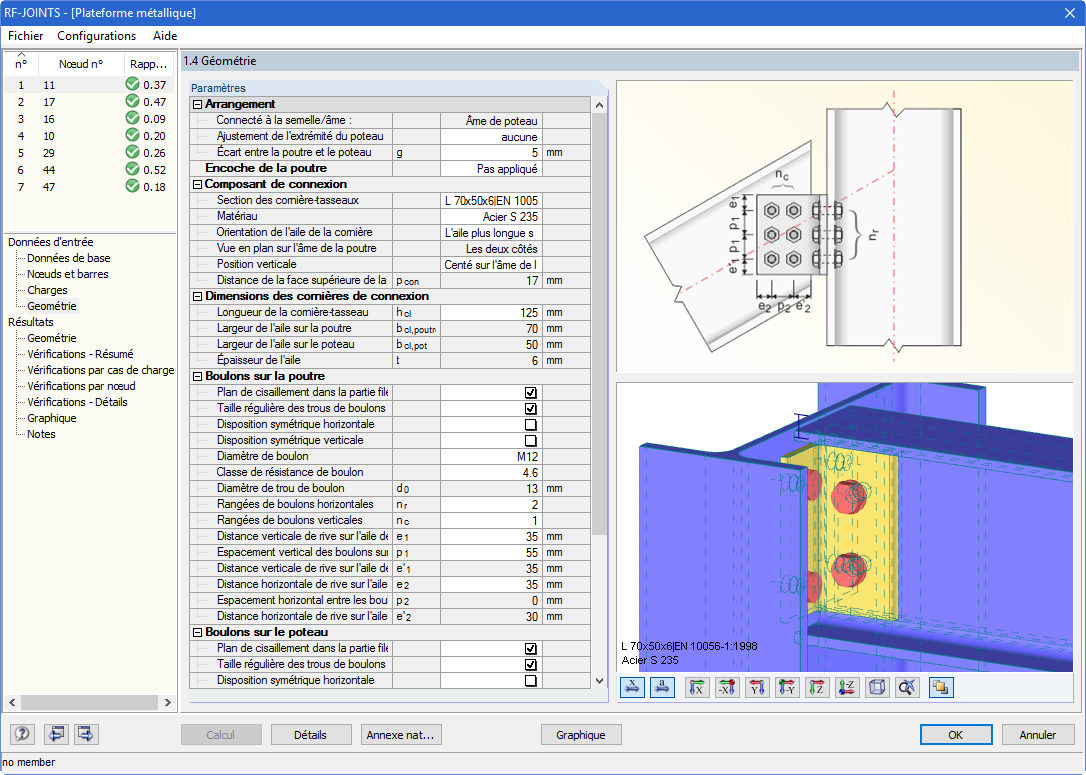Viewport: 1086px width, 775px height.
Task: Toggle Disposition symétrique horizontale for Boulons sur le poteau
Action: pyautogui.click(x=531, y=681)
